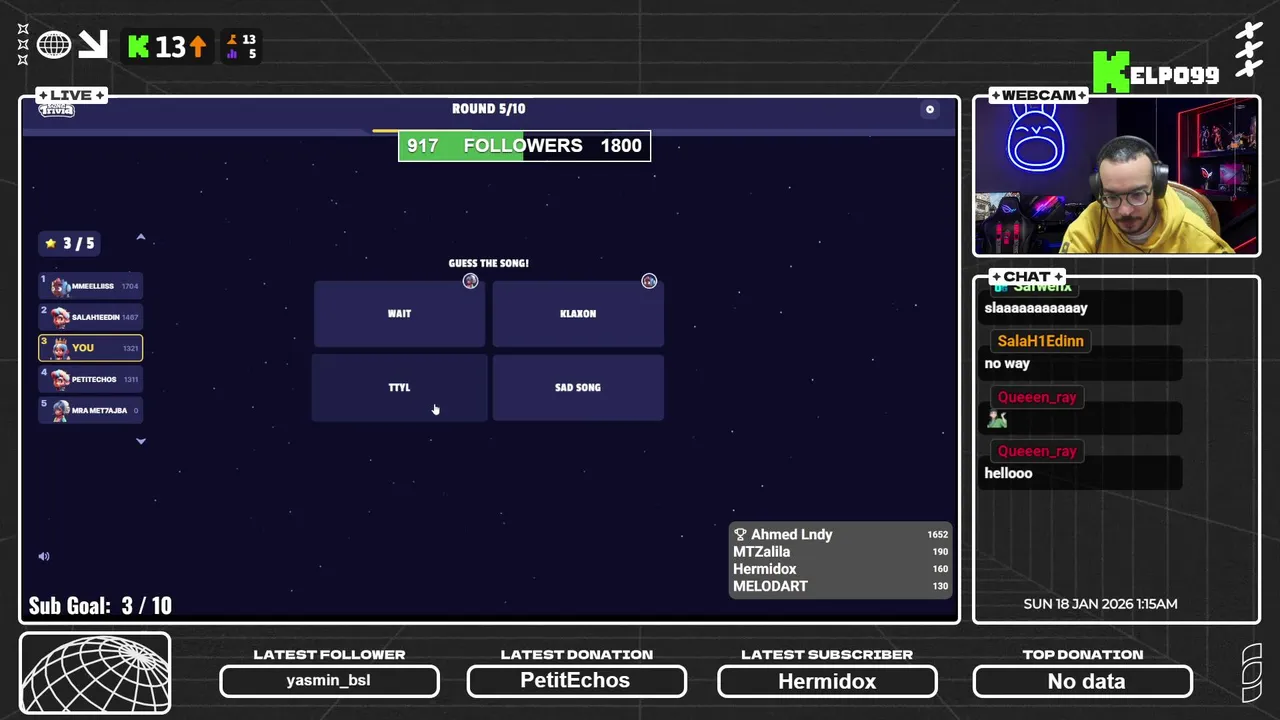This screenshot has height=720, width=1280.
Task: Click the viewer stats icon showing 13 and 5
Action: coord(241,46)
